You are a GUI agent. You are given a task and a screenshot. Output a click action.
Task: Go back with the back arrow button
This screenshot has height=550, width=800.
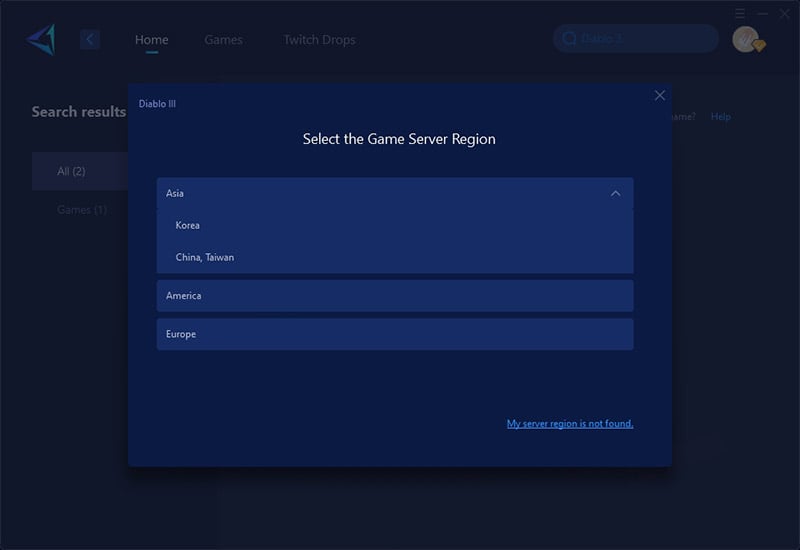90,39
